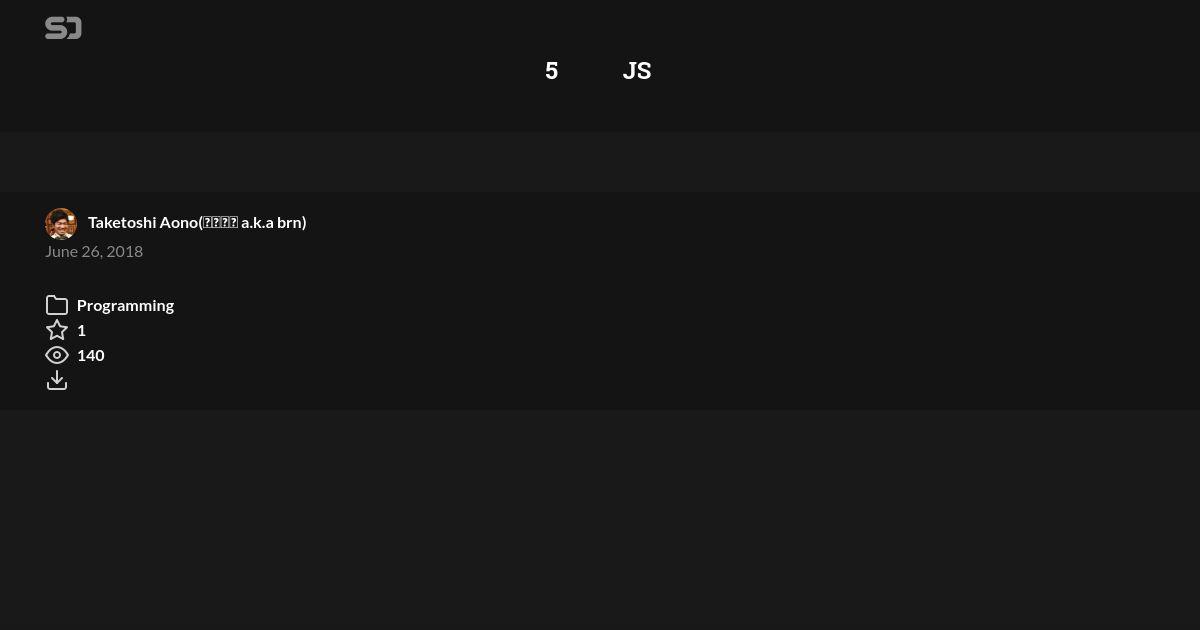This screenshot has height=630, width=1200.
Task: Click the star count number 1
Action: [x=81, y=330]
